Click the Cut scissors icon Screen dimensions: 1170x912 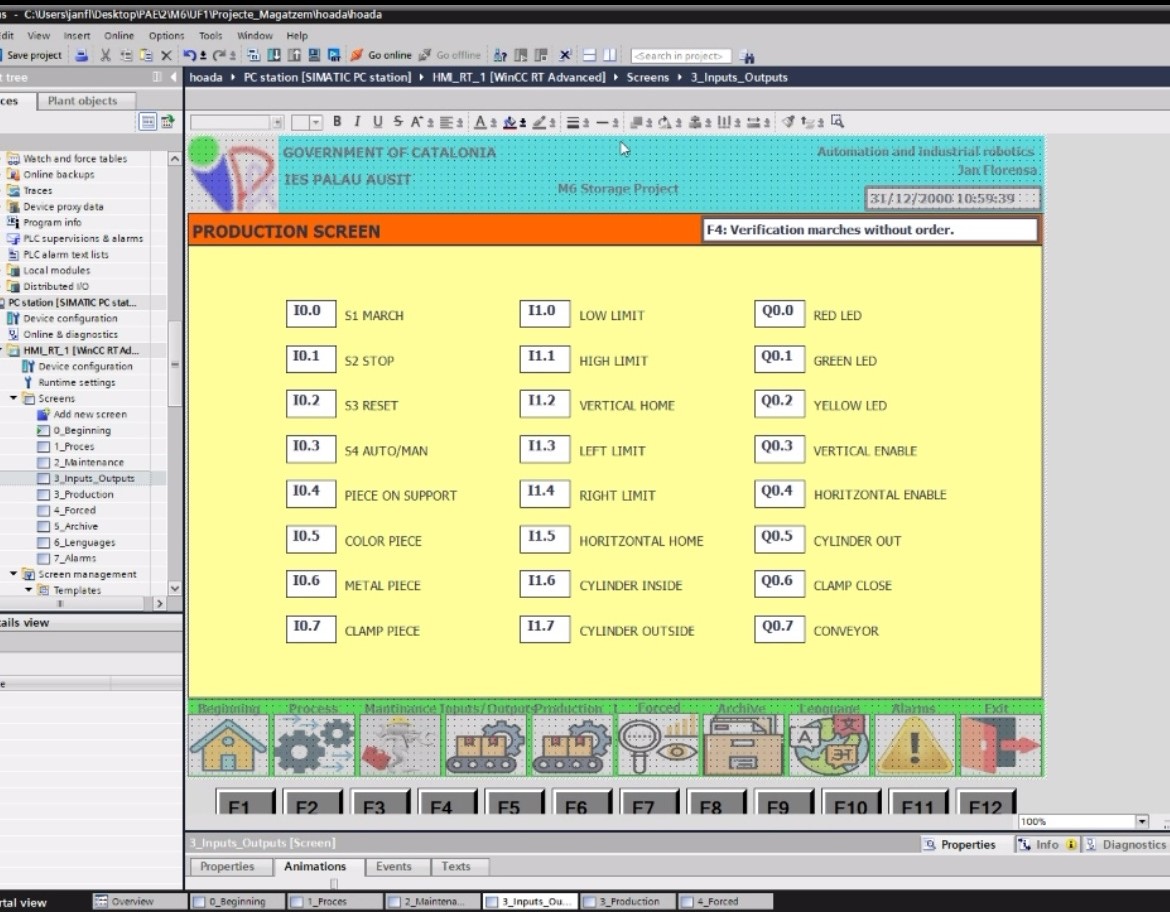click(x=105, y=56)
